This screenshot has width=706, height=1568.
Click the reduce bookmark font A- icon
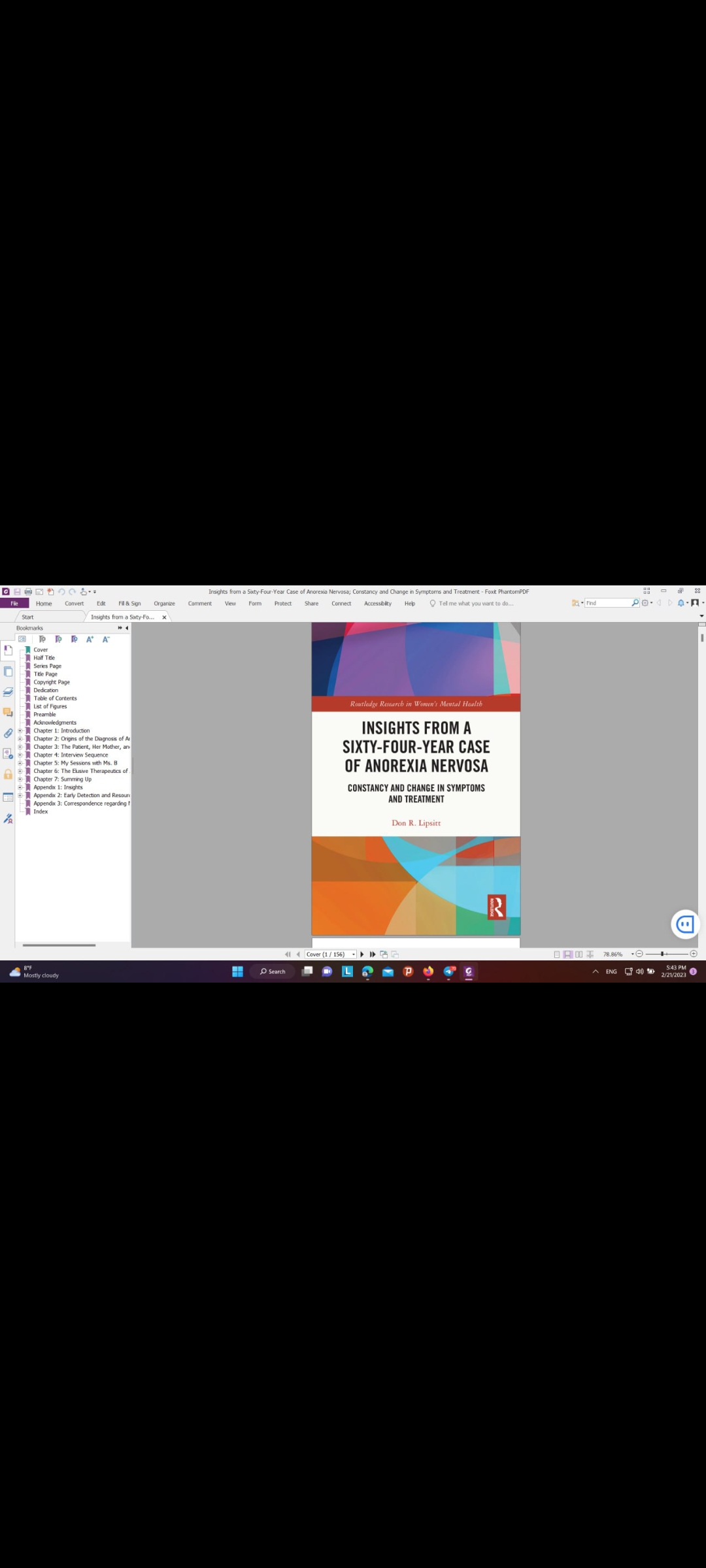pyautogui.click(x=106, y=639)
